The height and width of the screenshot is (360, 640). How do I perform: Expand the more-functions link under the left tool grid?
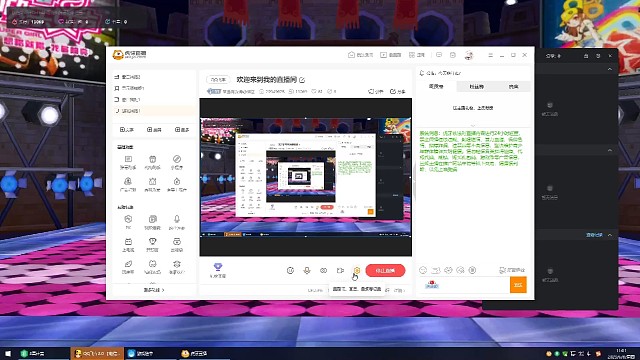tap(154, 290)
